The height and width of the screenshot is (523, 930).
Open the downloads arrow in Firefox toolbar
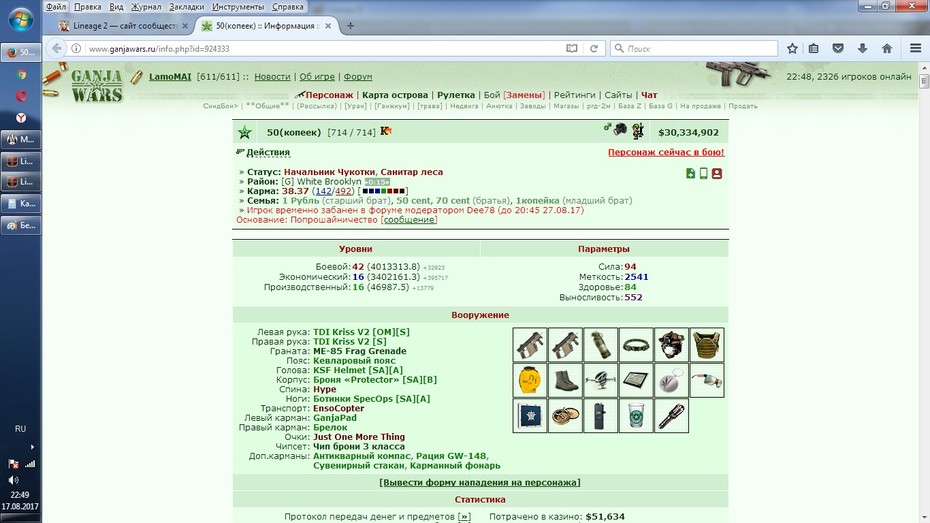click(862, 49)
